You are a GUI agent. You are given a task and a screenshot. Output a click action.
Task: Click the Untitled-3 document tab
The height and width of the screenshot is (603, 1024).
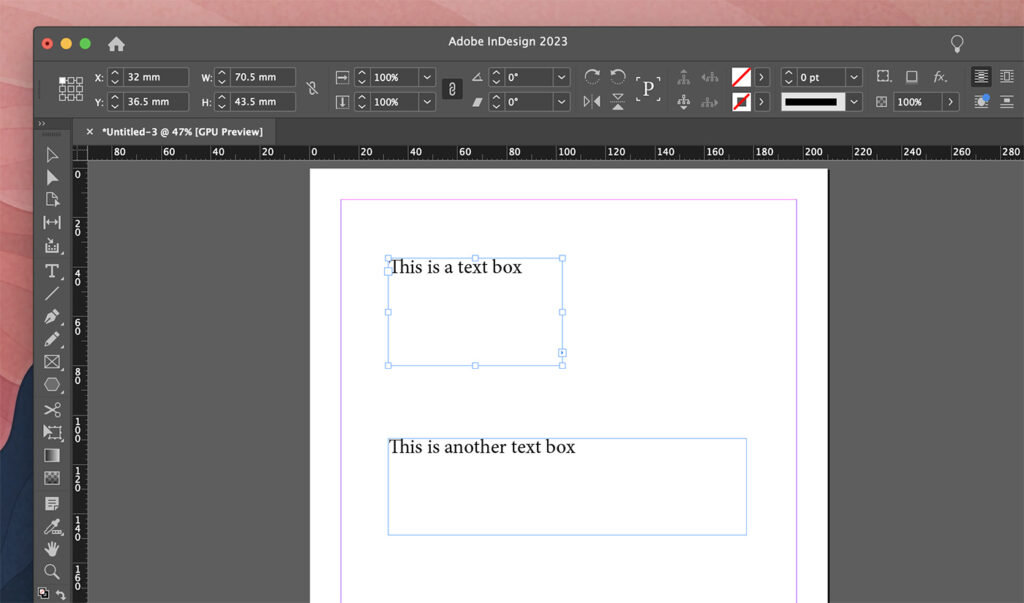[180, 131]
